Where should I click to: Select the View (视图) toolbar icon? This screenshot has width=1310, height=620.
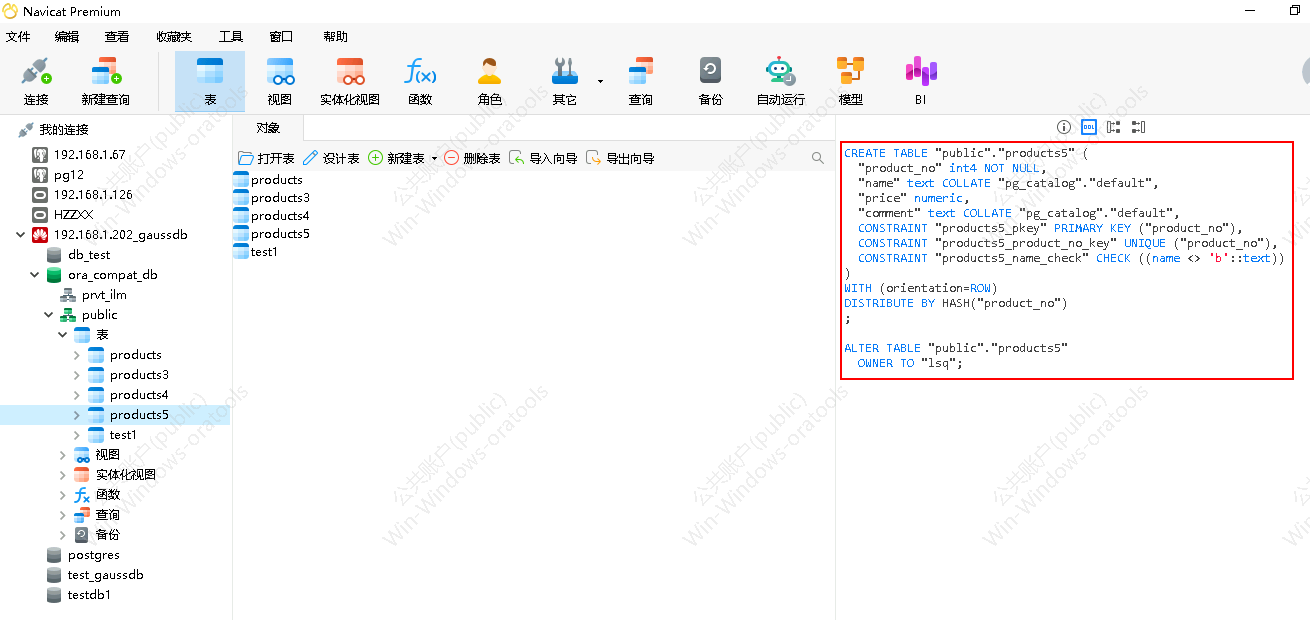coord(279,81)
